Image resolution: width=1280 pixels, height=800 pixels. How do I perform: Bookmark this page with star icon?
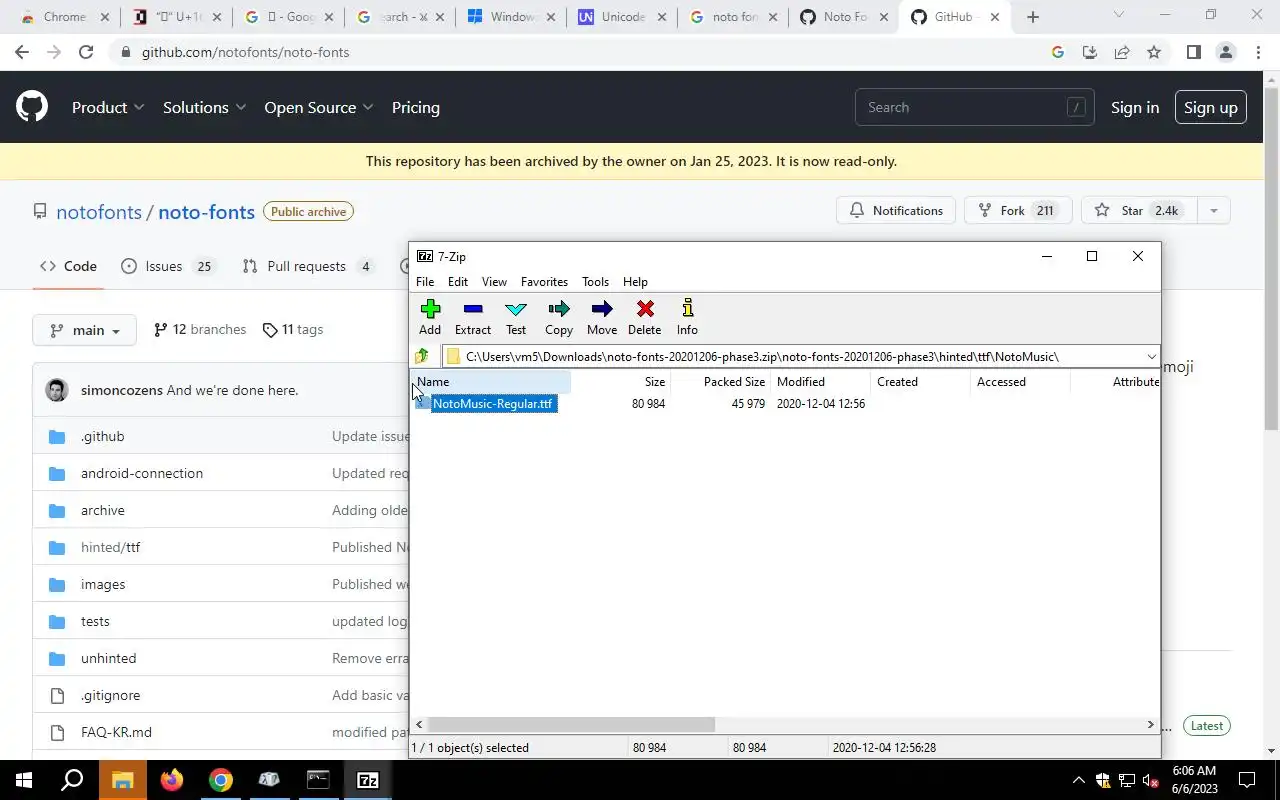click(x=1154, y=52)
